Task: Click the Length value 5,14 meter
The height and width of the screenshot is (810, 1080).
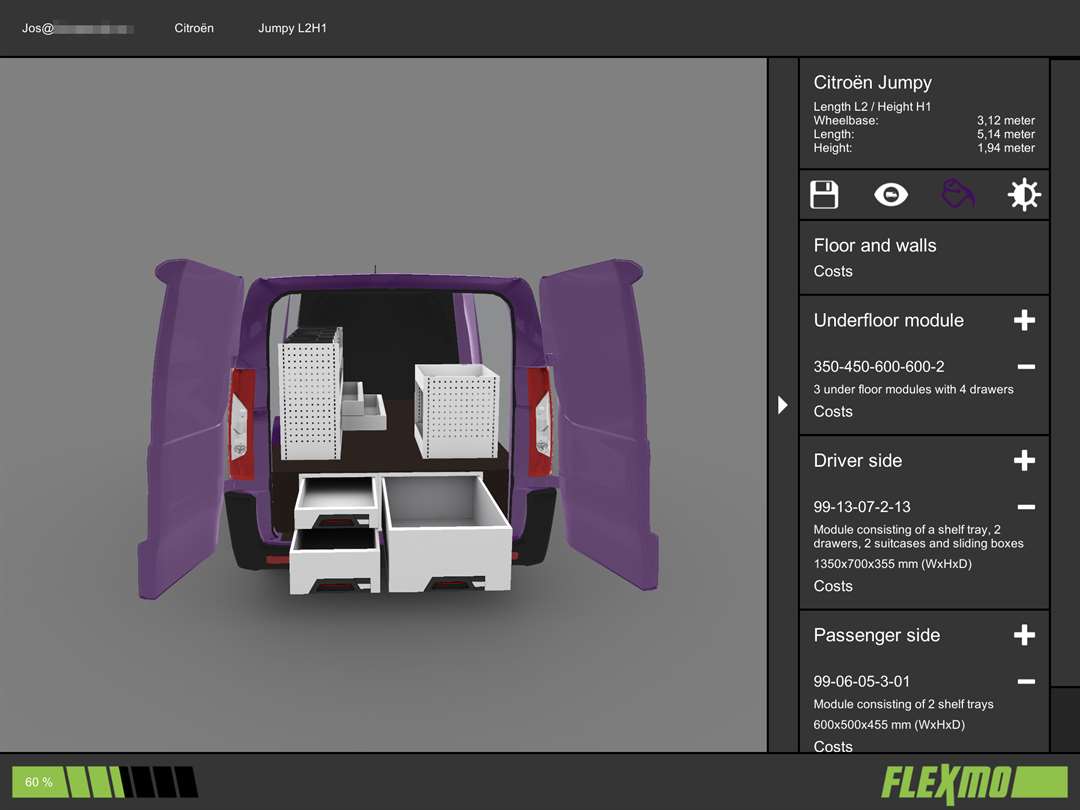Action: (x=1006, y=134)
